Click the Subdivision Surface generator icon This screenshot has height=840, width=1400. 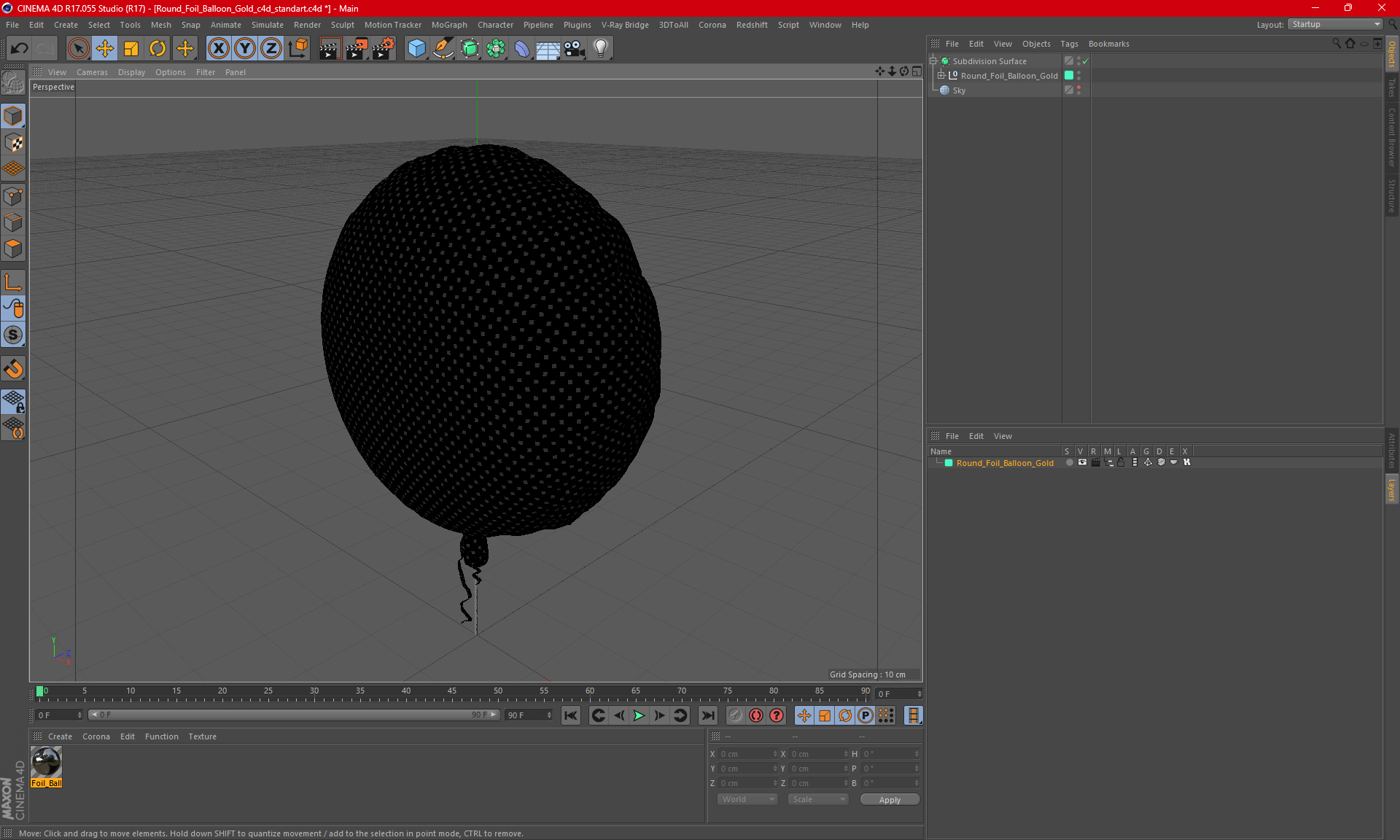pyautogui.click(x=470, y=49)
